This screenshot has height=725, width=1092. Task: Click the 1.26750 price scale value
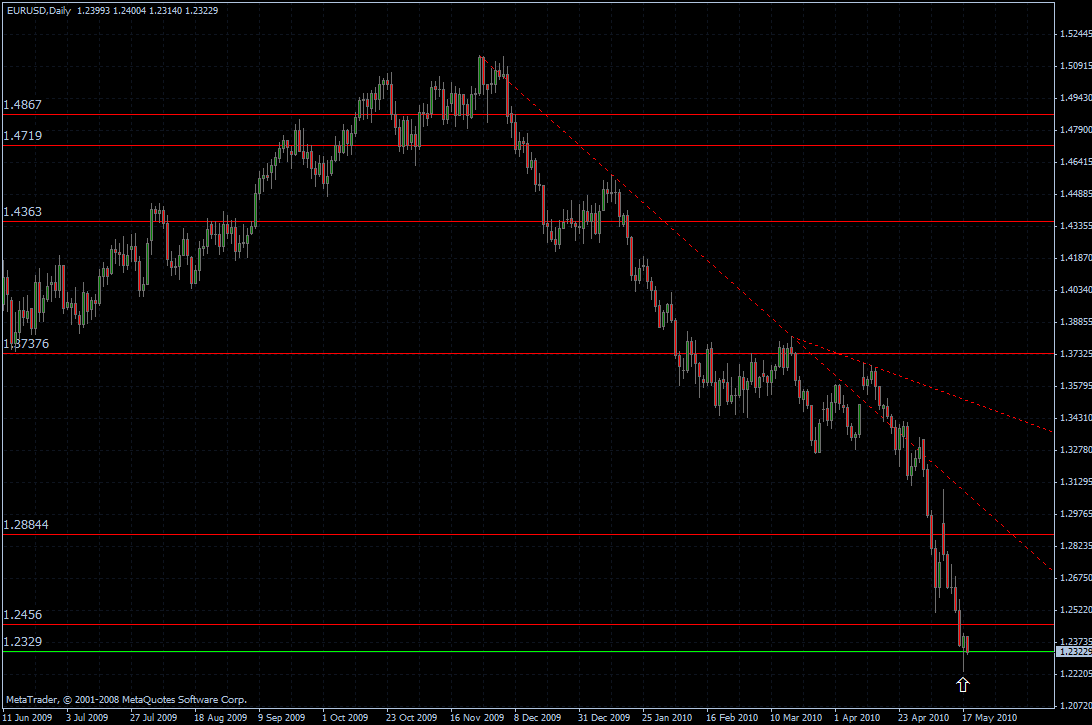click(1075, 578)
